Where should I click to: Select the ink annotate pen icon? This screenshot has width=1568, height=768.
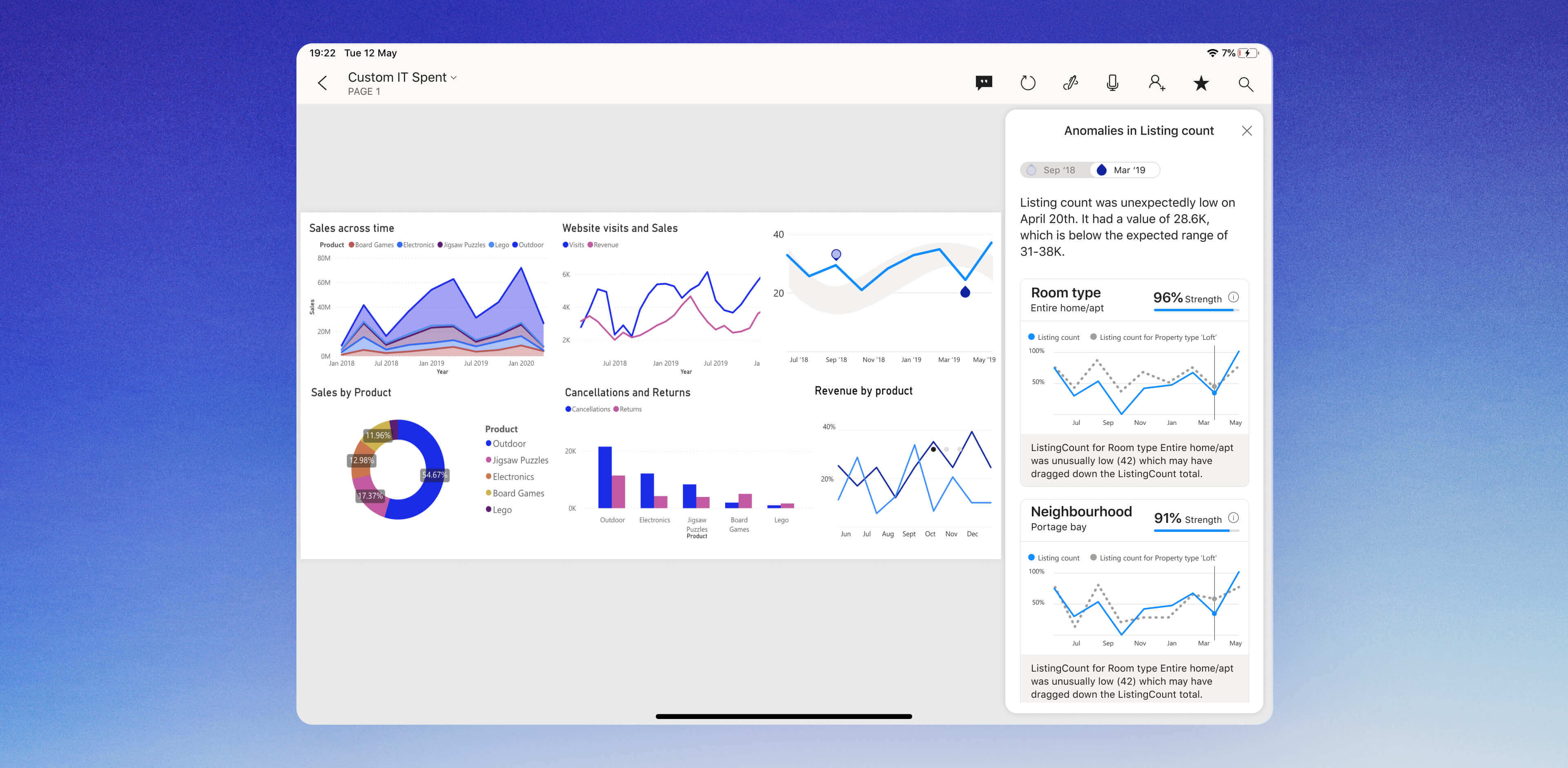click(1070, 83)
